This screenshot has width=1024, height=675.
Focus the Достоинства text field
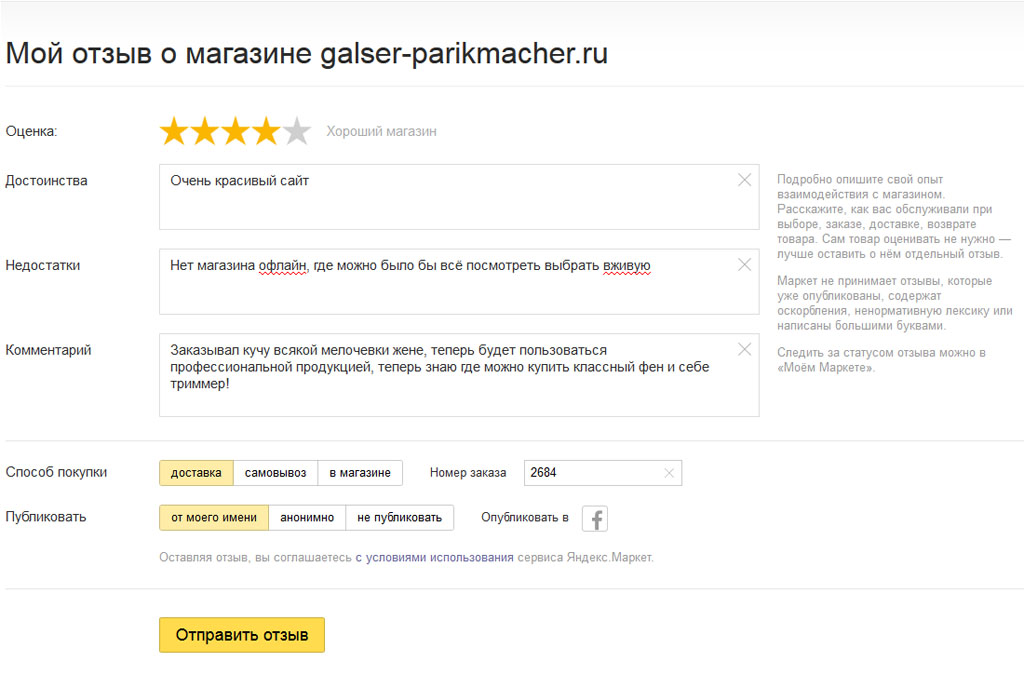pos(459,197)
